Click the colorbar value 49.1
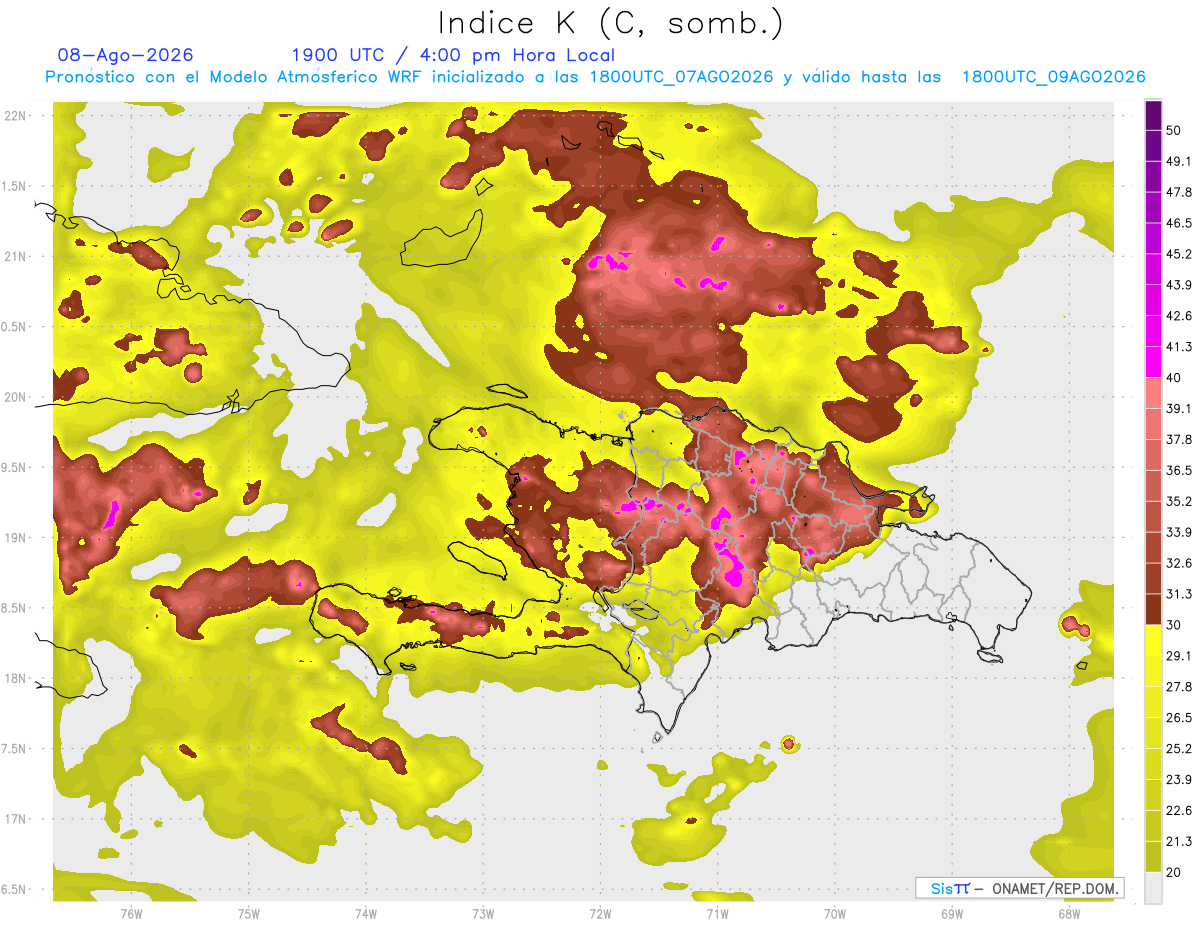The width and height of the screenshot is (1200, 927). [1180, 161]
